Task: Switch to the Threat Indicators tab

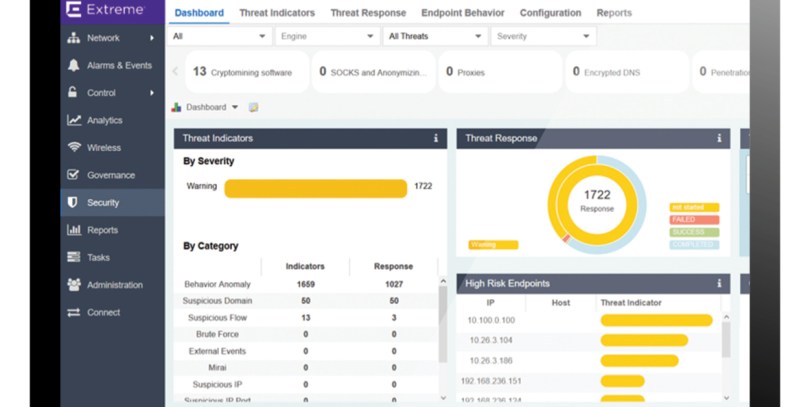Action: click(277, 13)
